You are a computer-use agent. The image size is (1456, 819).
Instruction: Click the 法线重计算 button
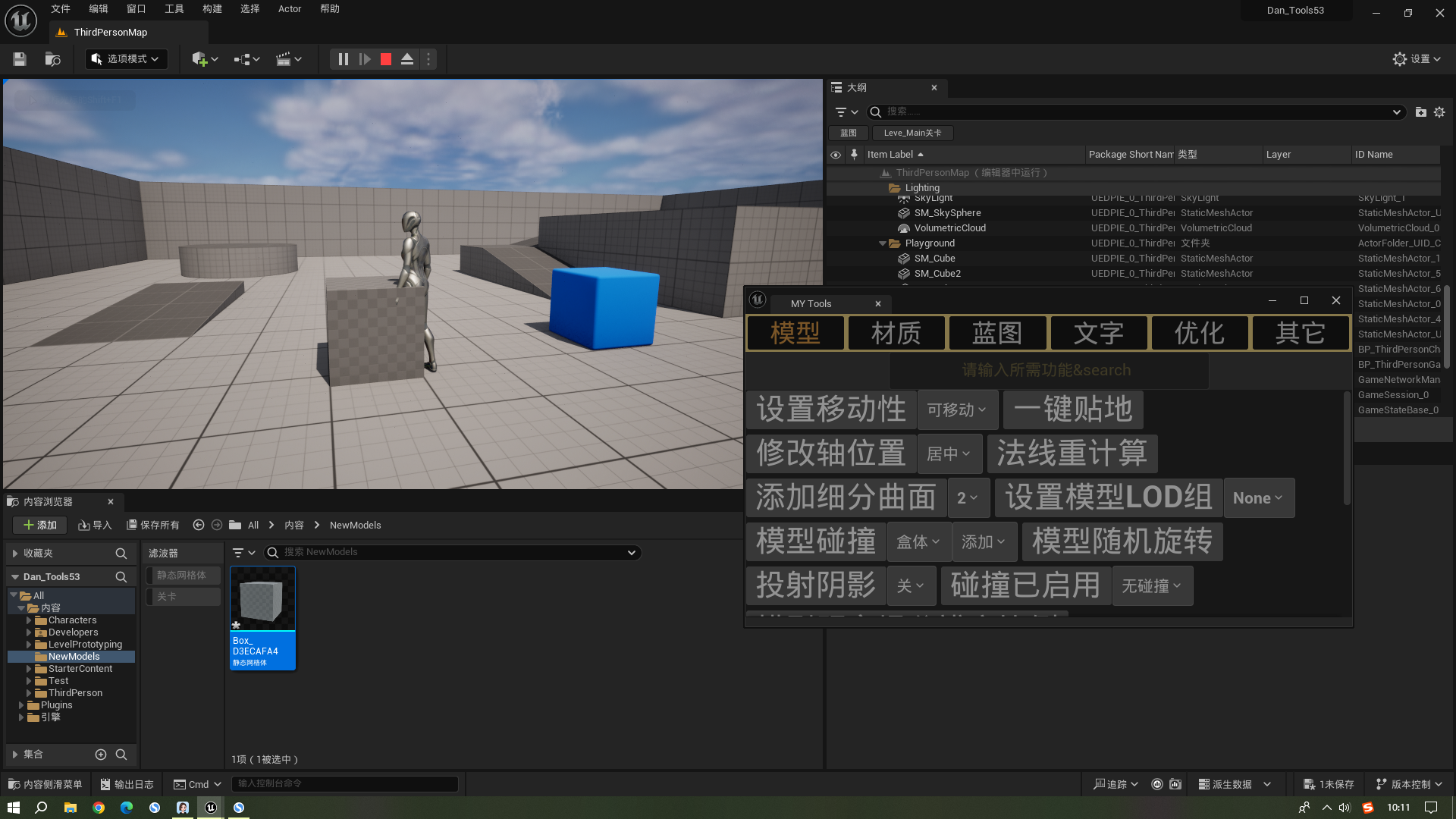(x=1072, y=453)
